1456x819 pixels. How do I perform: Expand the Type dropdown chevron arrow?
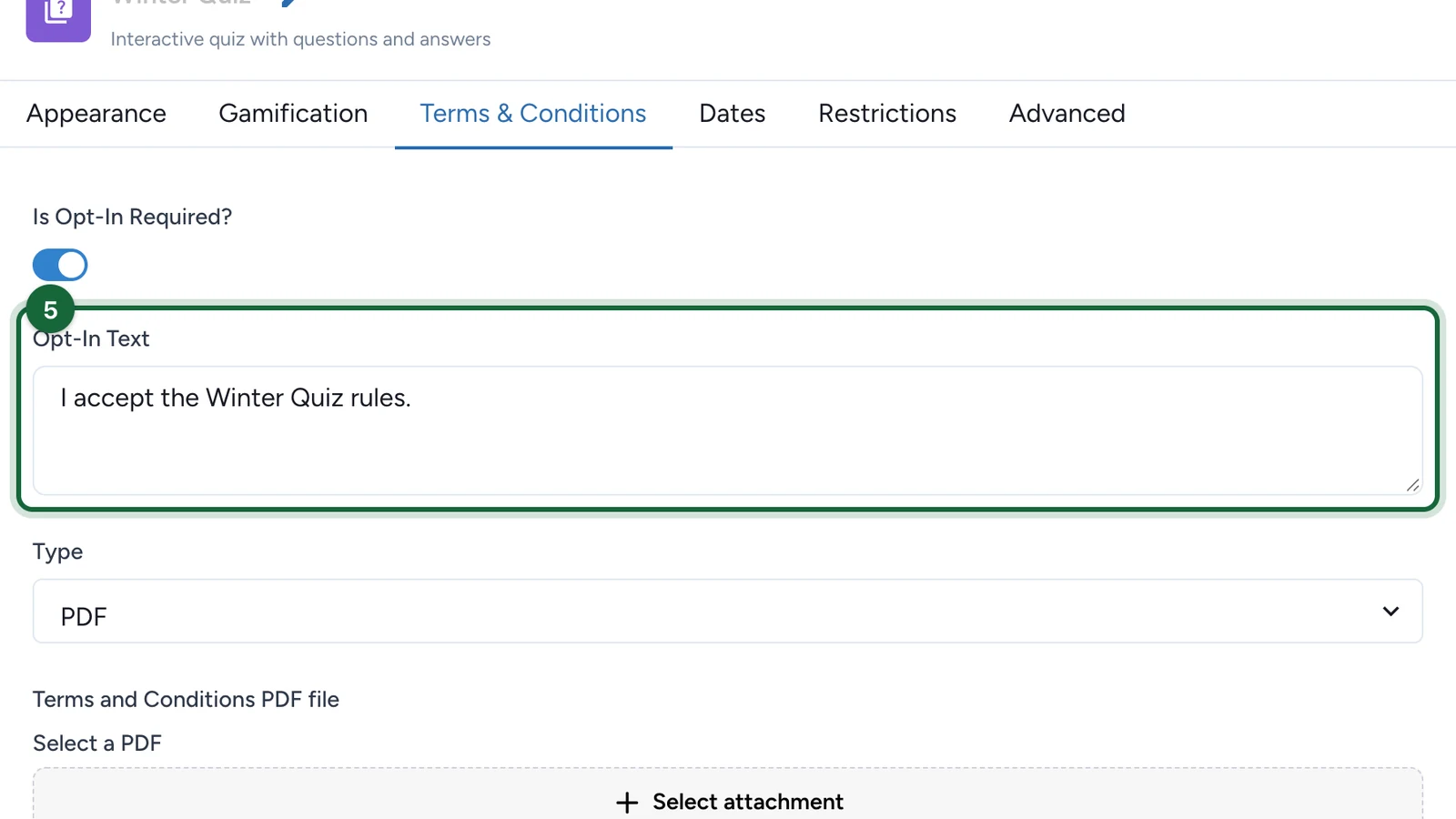(1390, 611)
